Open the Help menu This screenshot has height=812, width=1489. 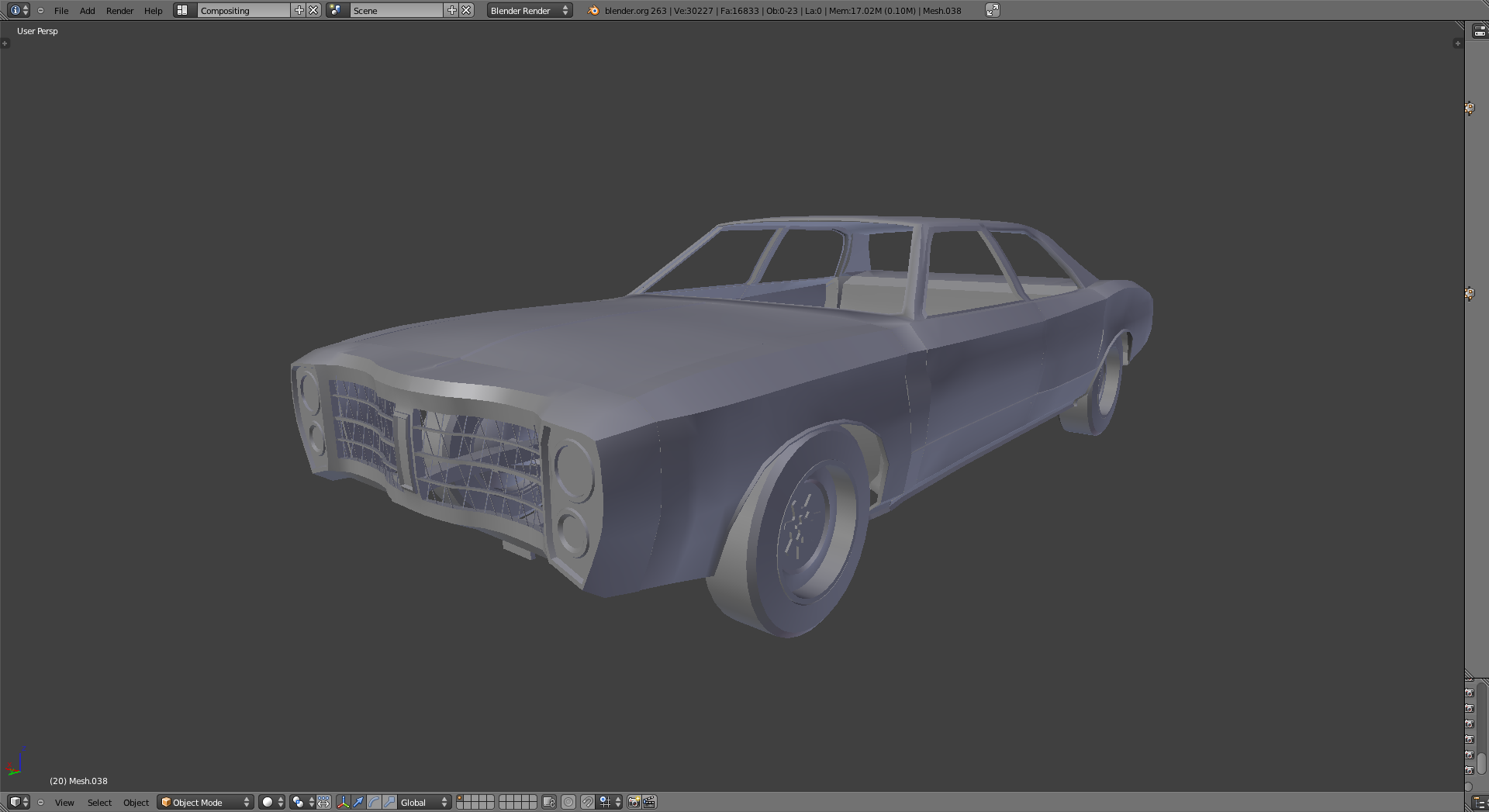click(154, 10)
